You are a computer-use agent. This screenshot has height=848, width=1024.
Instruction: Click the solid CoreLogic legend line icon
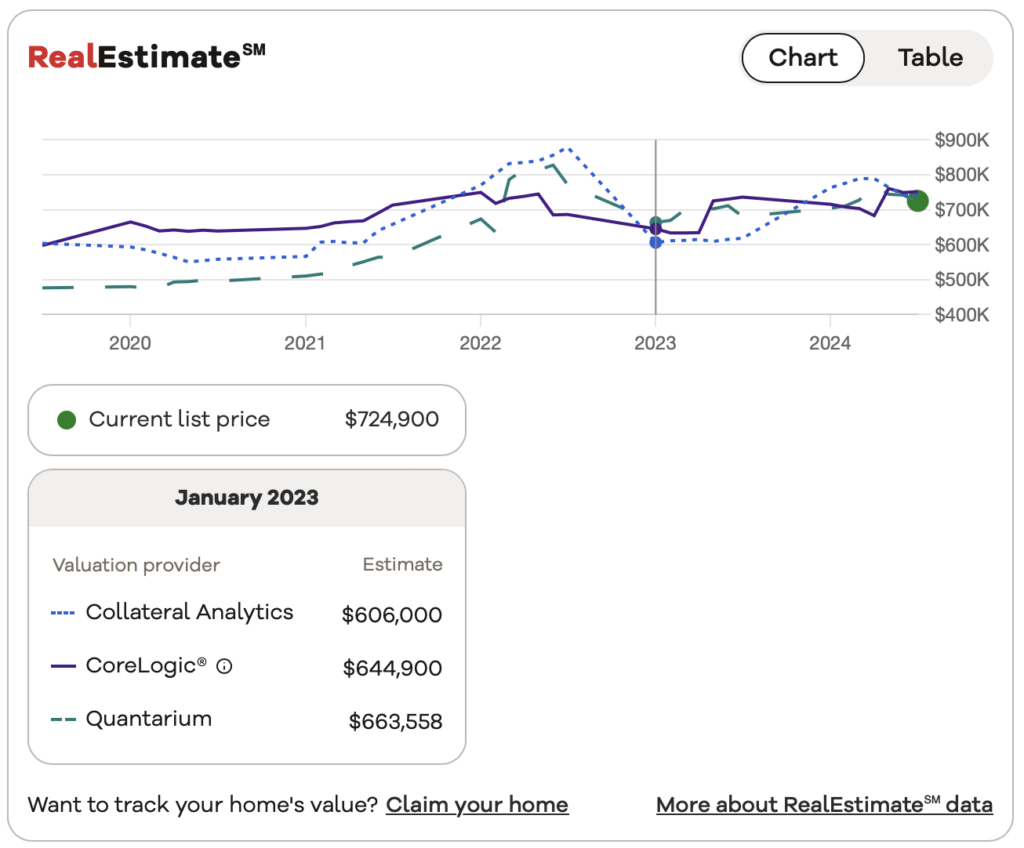[x=64, y=666]
